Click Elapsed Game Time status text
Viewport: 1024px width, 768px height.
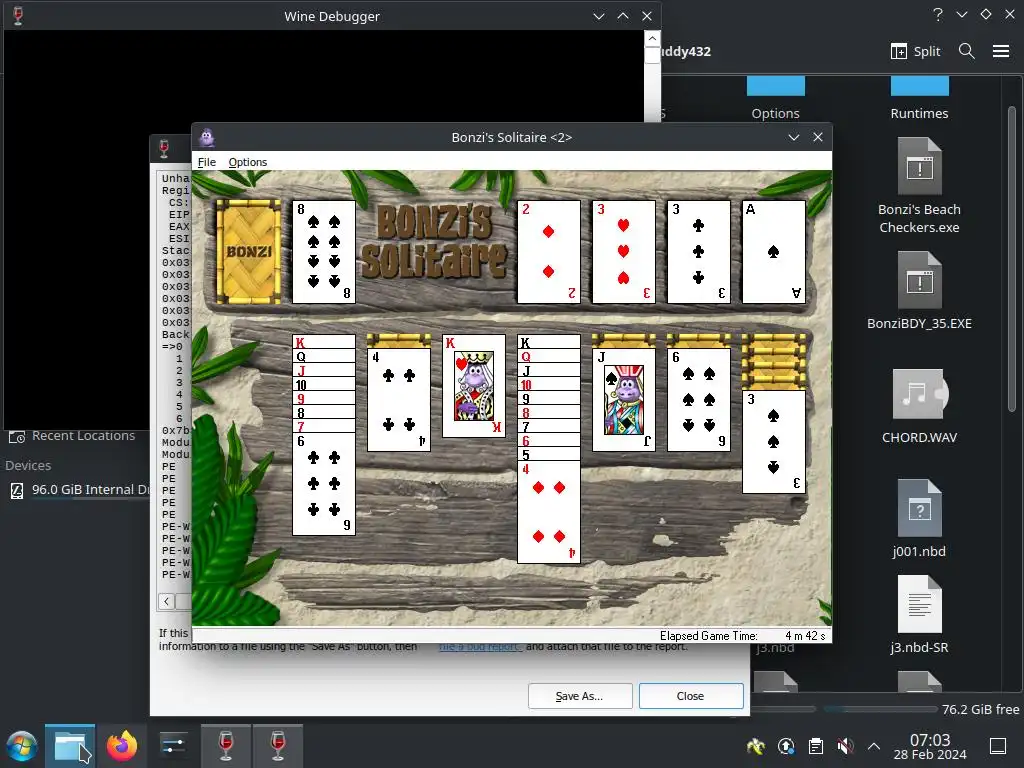point(709,636)
